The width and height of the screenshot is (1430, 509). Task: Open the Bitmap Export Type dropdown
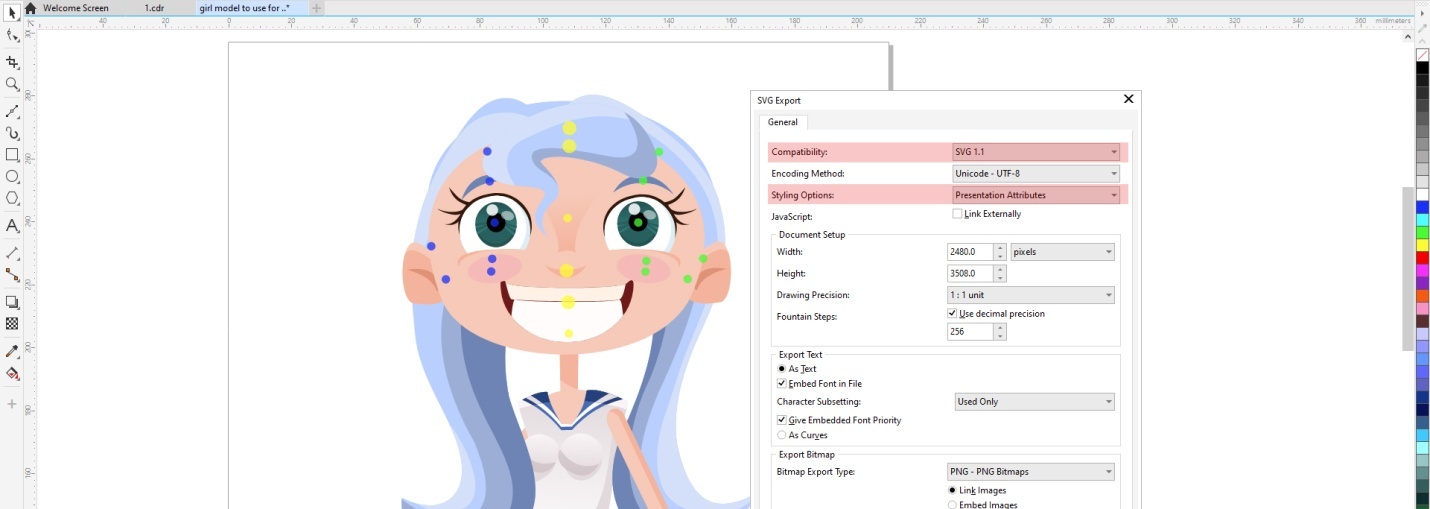tap(1030, 472)
